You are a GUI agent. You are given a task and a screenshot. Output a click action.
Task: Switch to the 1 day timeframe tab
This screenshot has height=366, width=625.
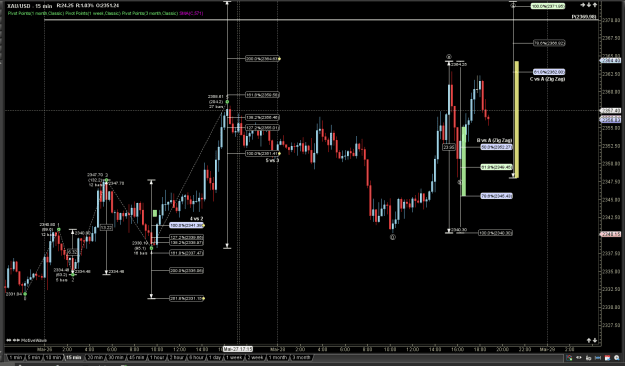coord(215,358)
